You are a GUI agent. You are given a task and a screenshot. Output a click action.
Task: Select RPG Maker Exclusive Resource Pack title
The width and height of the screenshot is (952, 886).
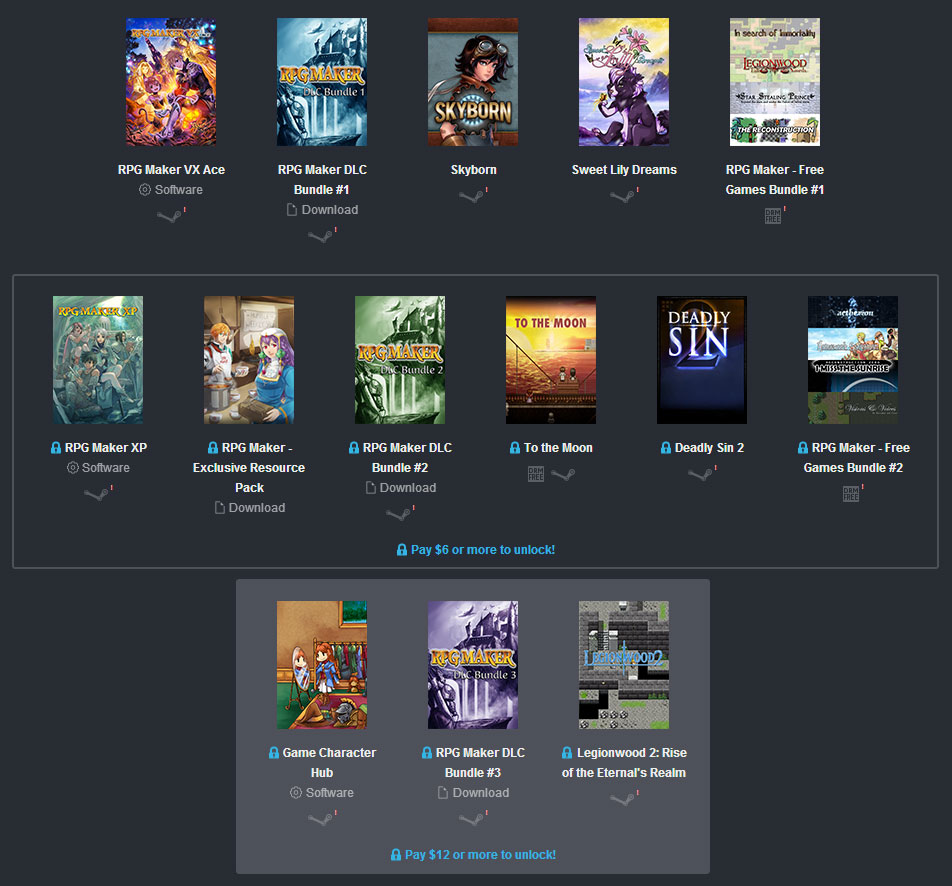click(x=249, y=468)
